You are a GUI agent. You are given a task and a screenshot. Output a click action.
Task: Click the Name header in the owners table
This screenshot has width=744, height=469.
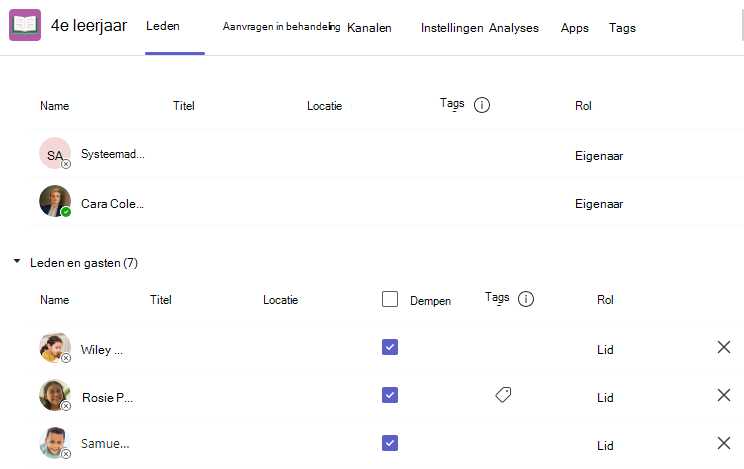(55, 106)
